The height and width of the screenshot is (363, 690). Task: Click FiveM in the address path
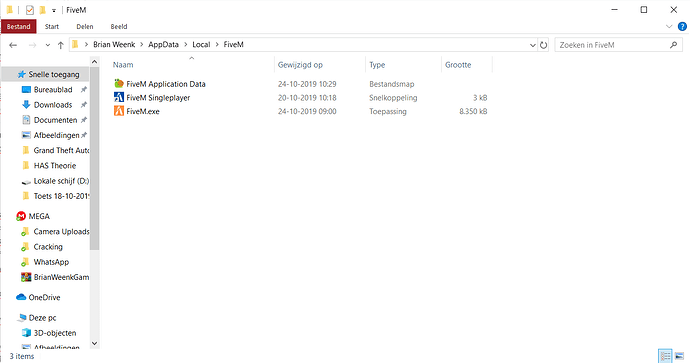coord(233,44)
